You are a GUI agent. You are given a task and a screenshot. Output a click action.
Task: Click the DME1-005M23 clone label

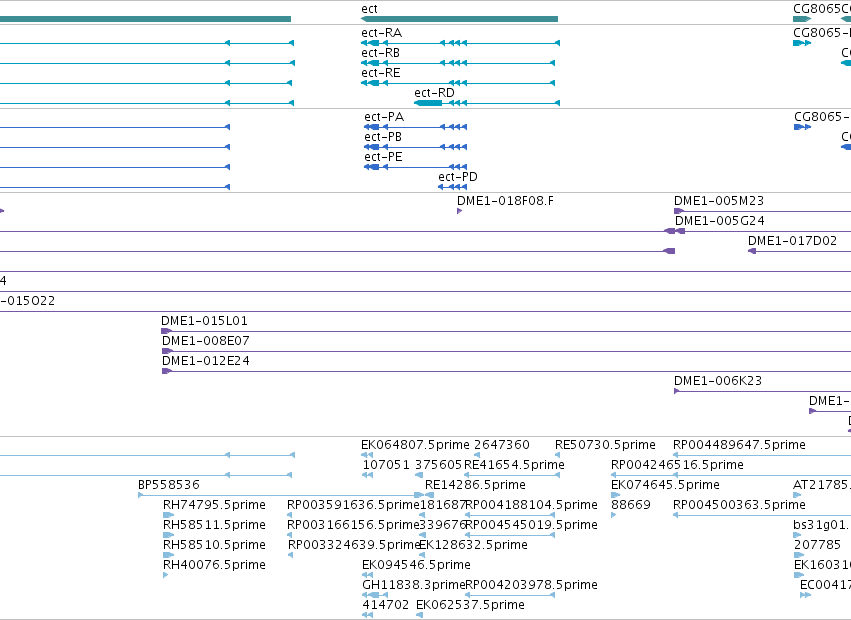point(719,201)
